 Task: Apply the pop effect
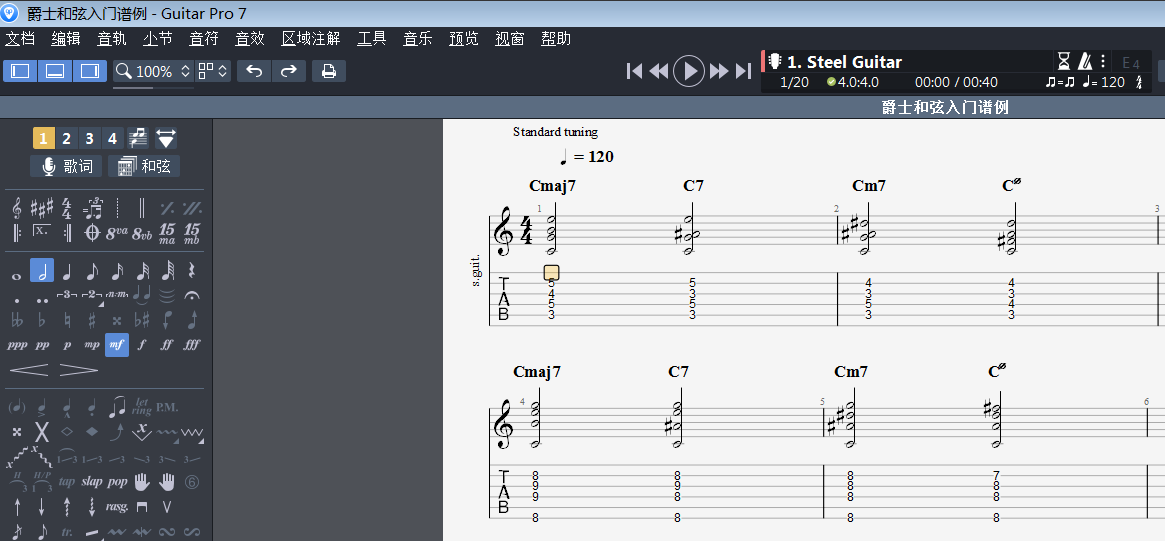pyautogui.click(x=117, y=482)
